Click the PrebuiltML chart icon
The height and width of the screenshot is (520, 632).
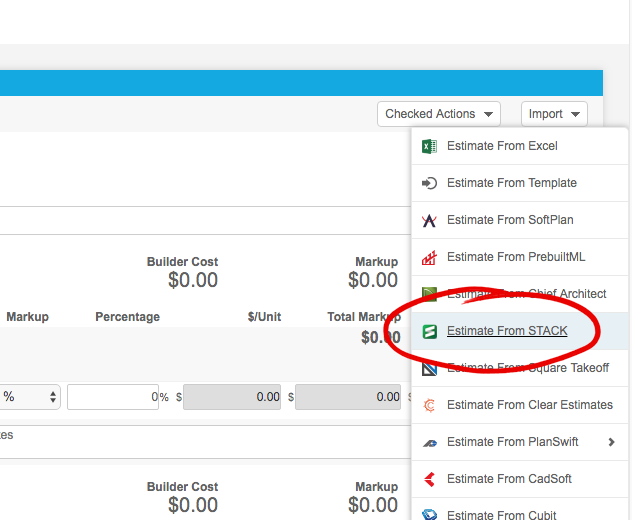[x=429, y=257]
